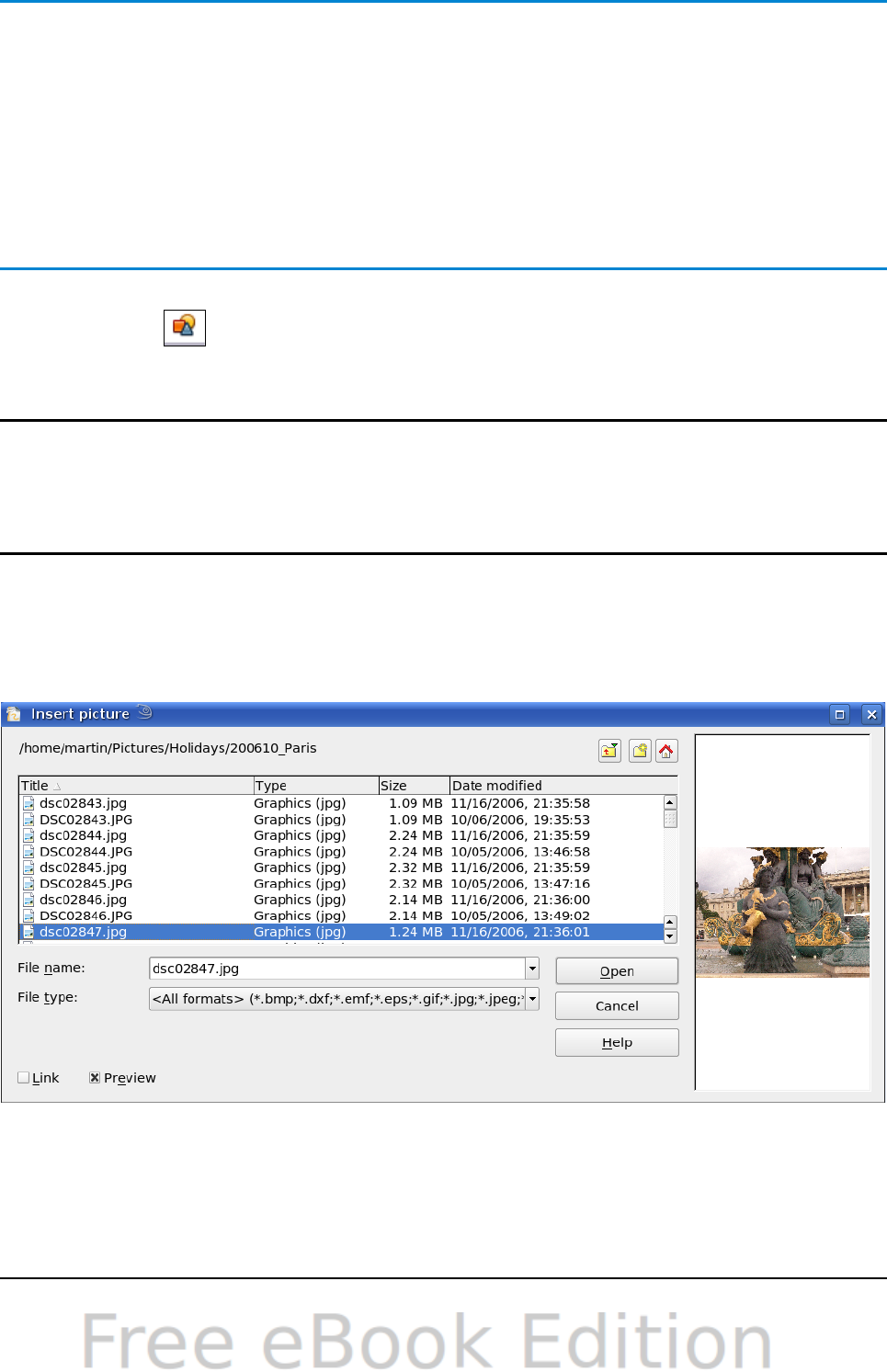
Task: Click the file list scrollbar thumb
Action: coord(670,819)
